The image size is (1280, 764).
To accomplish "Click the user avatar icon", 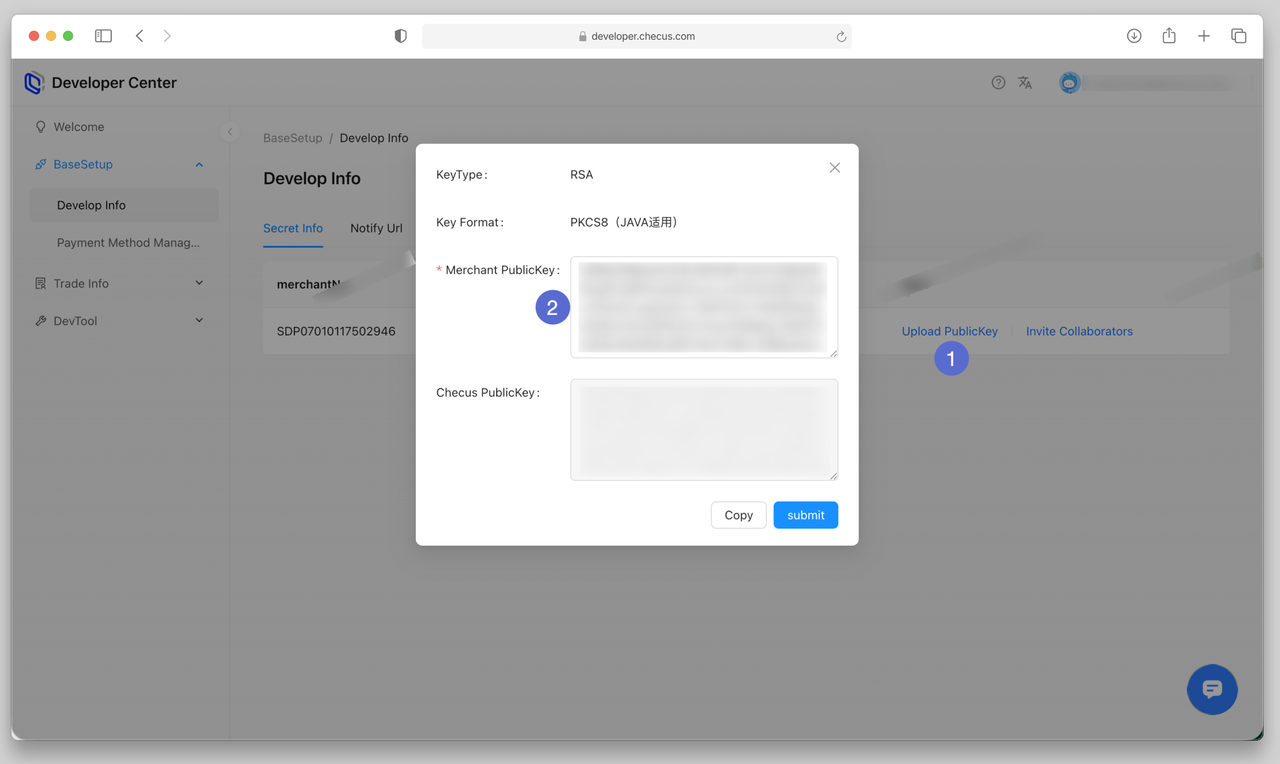I will [1069, 83].
